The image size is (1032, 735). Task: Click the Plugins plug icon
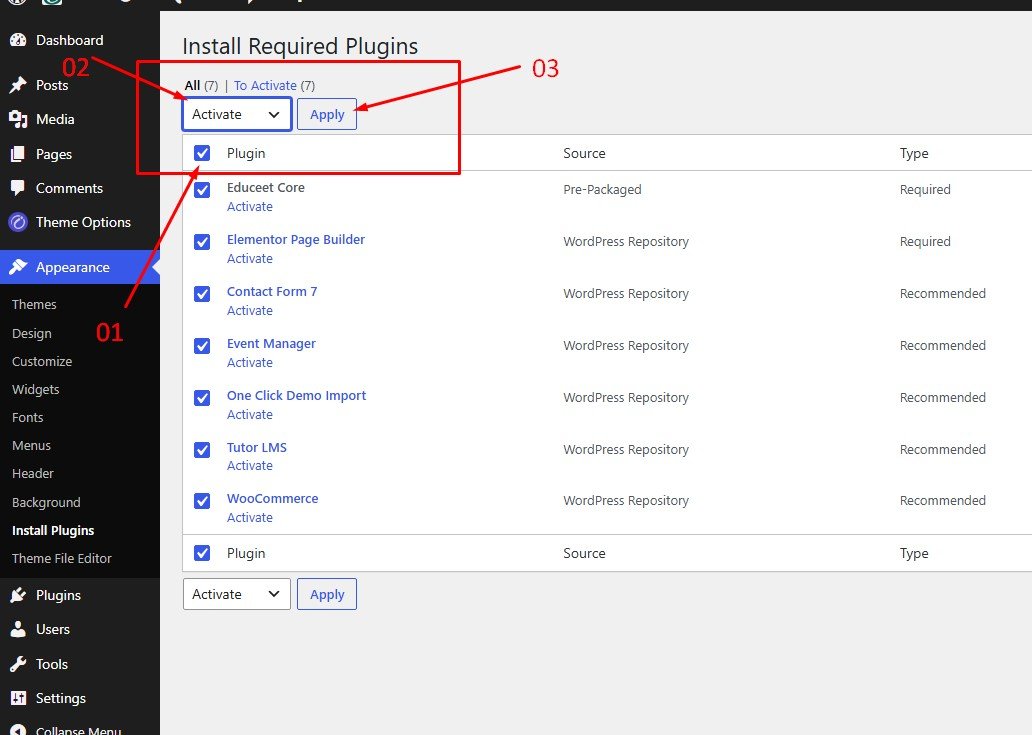18,595
